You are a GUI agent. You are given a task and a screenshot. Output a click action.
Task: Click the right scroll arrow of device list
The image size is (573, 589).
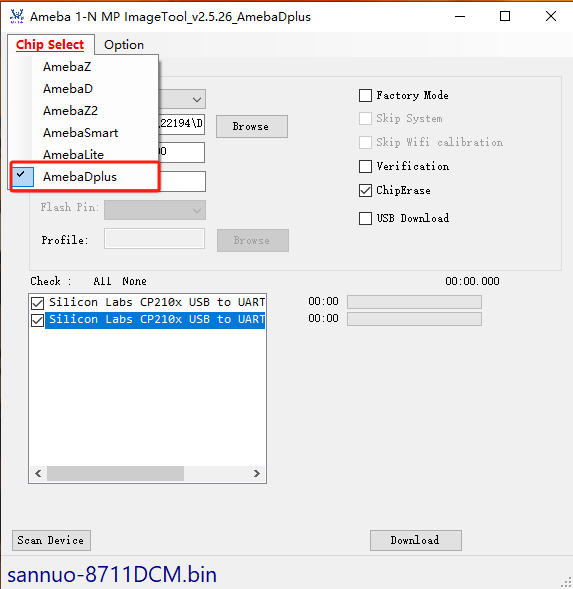(257, 473)
